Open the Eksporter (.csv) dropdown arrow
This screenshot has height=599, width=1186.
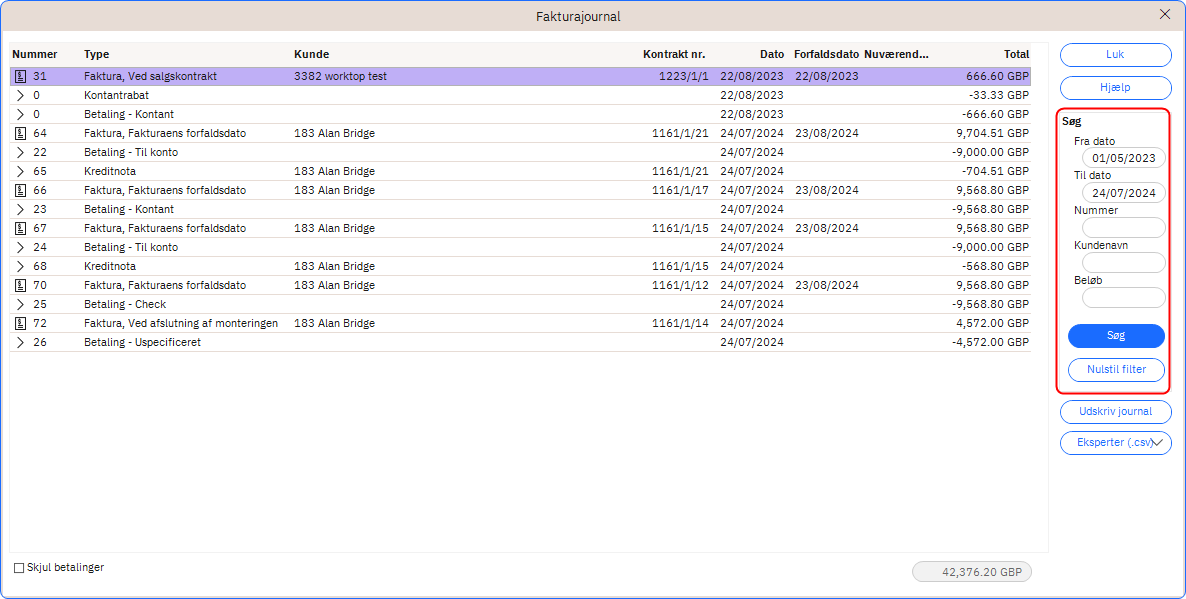tap(1158, 442)
